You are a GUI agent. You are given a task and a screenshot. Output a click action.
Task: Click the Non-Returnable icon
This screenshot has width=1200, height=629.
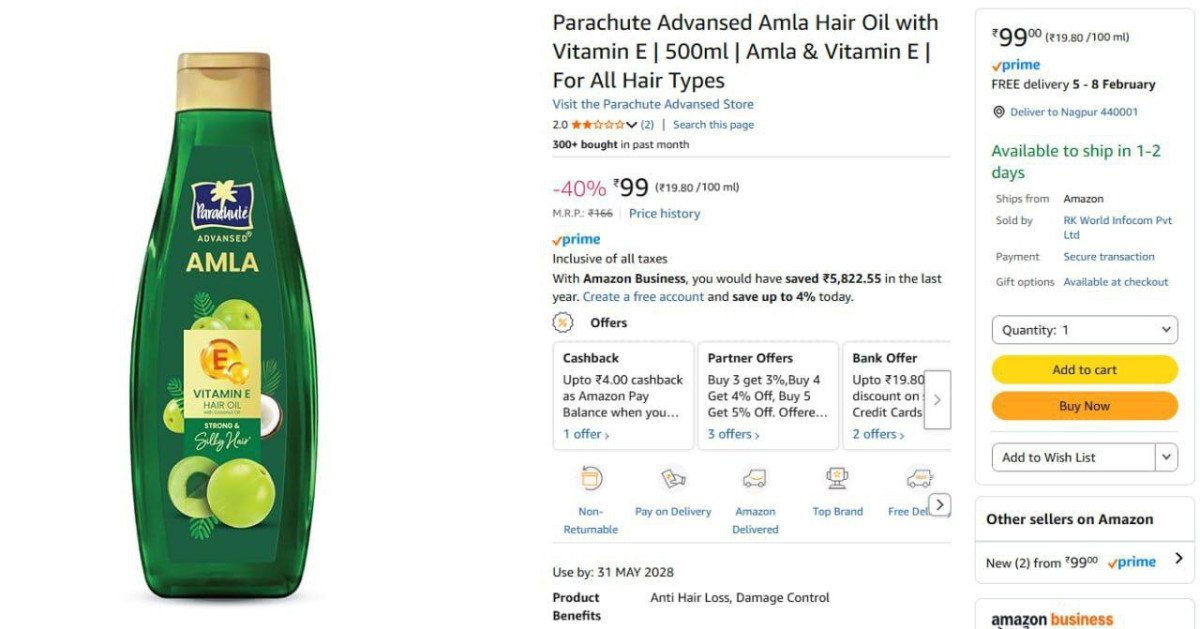(590, 479)
